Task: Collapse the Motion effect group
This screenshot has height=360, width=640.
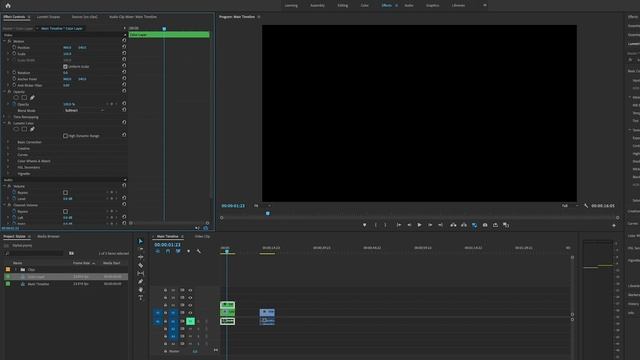Action: (x=5, y=41)
